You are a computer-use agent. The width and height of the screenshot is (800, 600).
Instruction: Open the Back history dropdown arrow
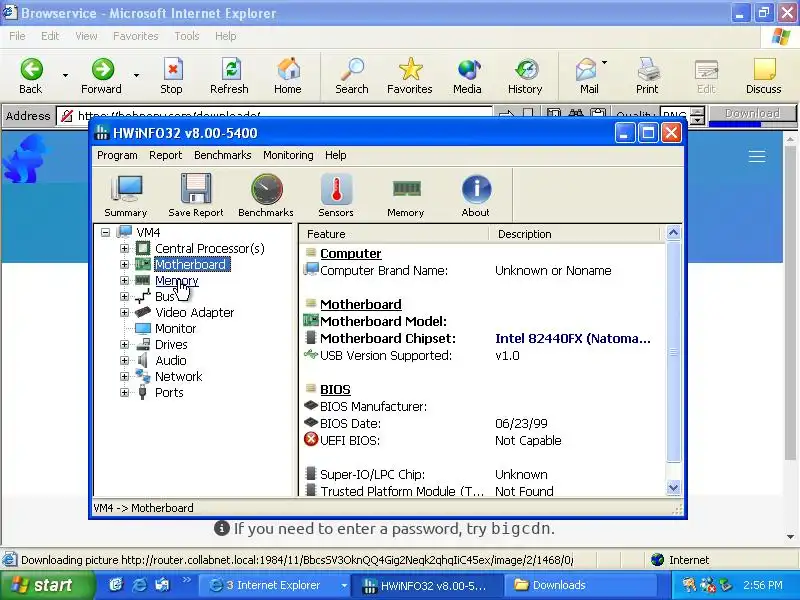tap(65, 76)
